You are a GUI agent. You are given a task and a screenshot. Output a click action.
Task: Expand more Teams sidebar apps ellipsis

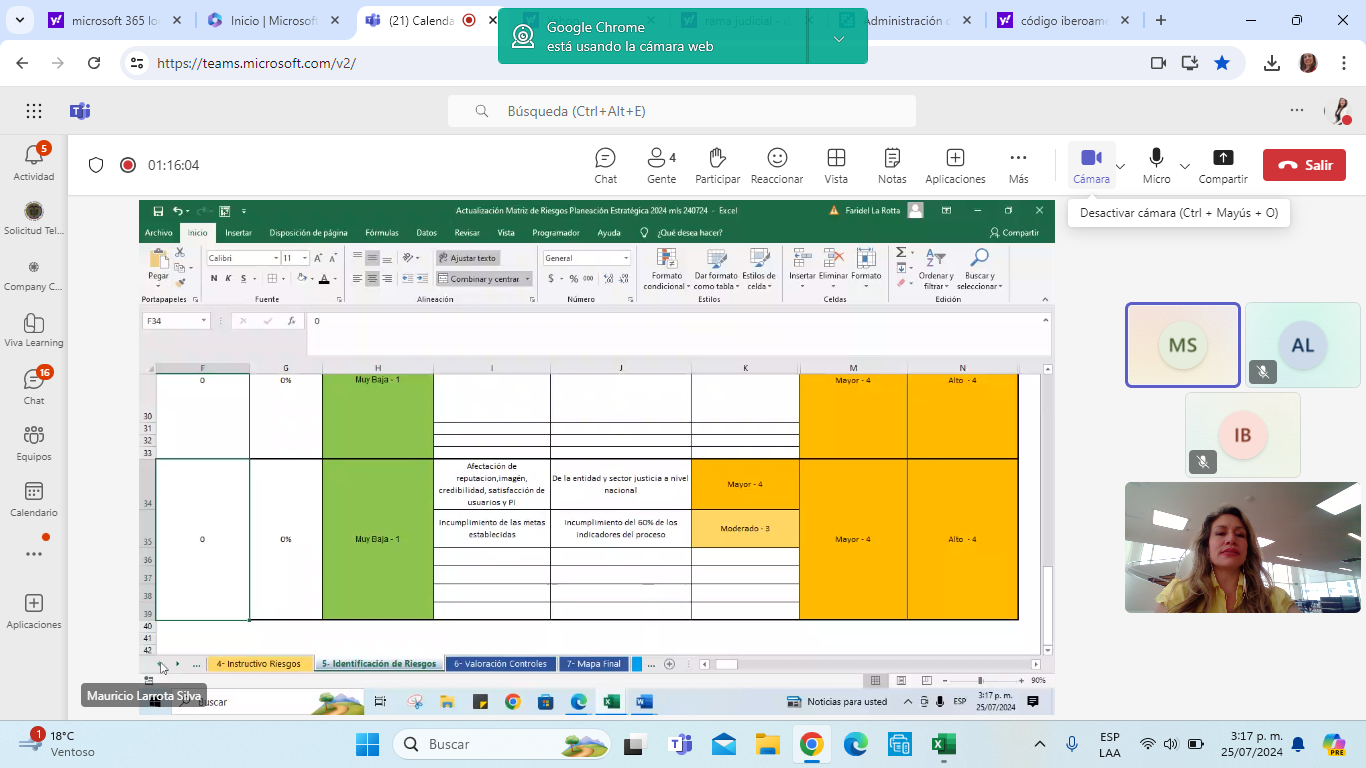[x=34, y=554]
